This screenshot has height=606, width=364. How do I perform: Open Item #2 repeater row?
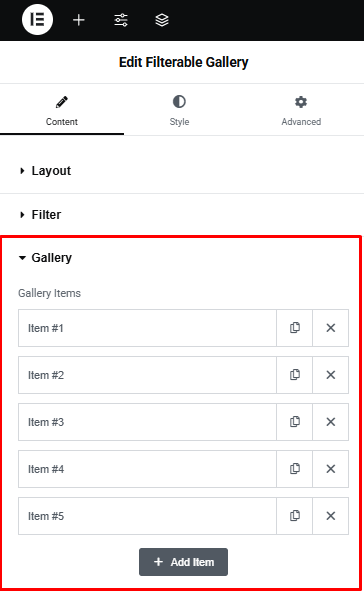coord(147,375)
